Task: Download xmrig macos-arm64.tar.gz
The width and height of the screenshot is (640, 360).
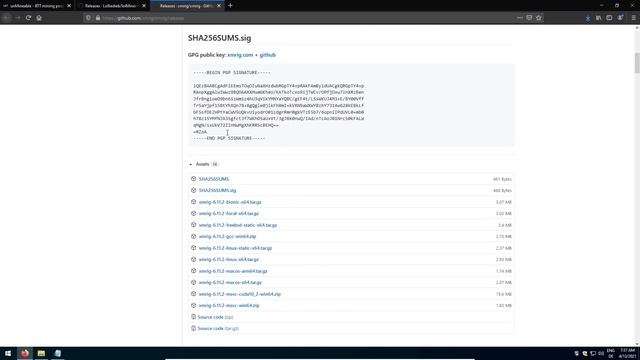Action: 233,271
